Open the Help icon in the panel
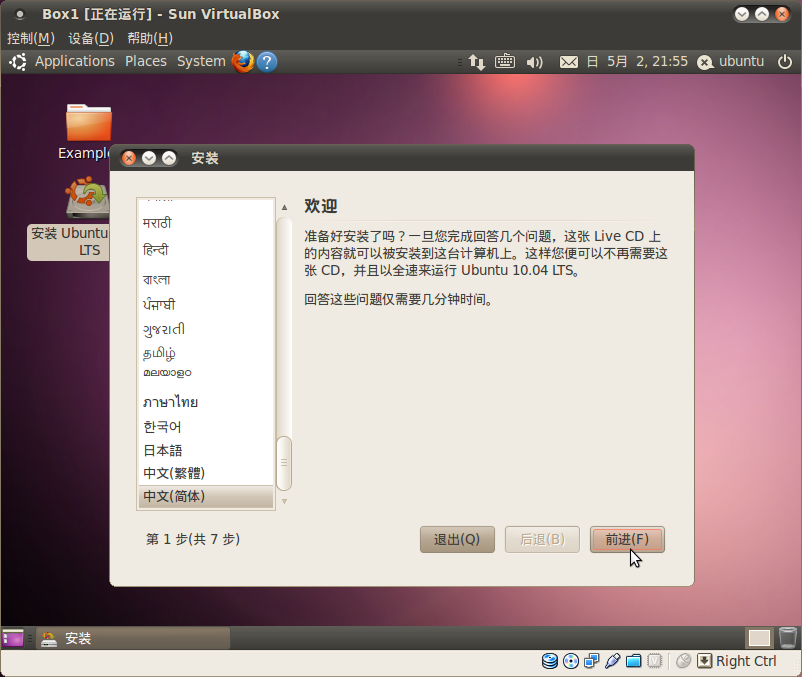 point(267,62)
